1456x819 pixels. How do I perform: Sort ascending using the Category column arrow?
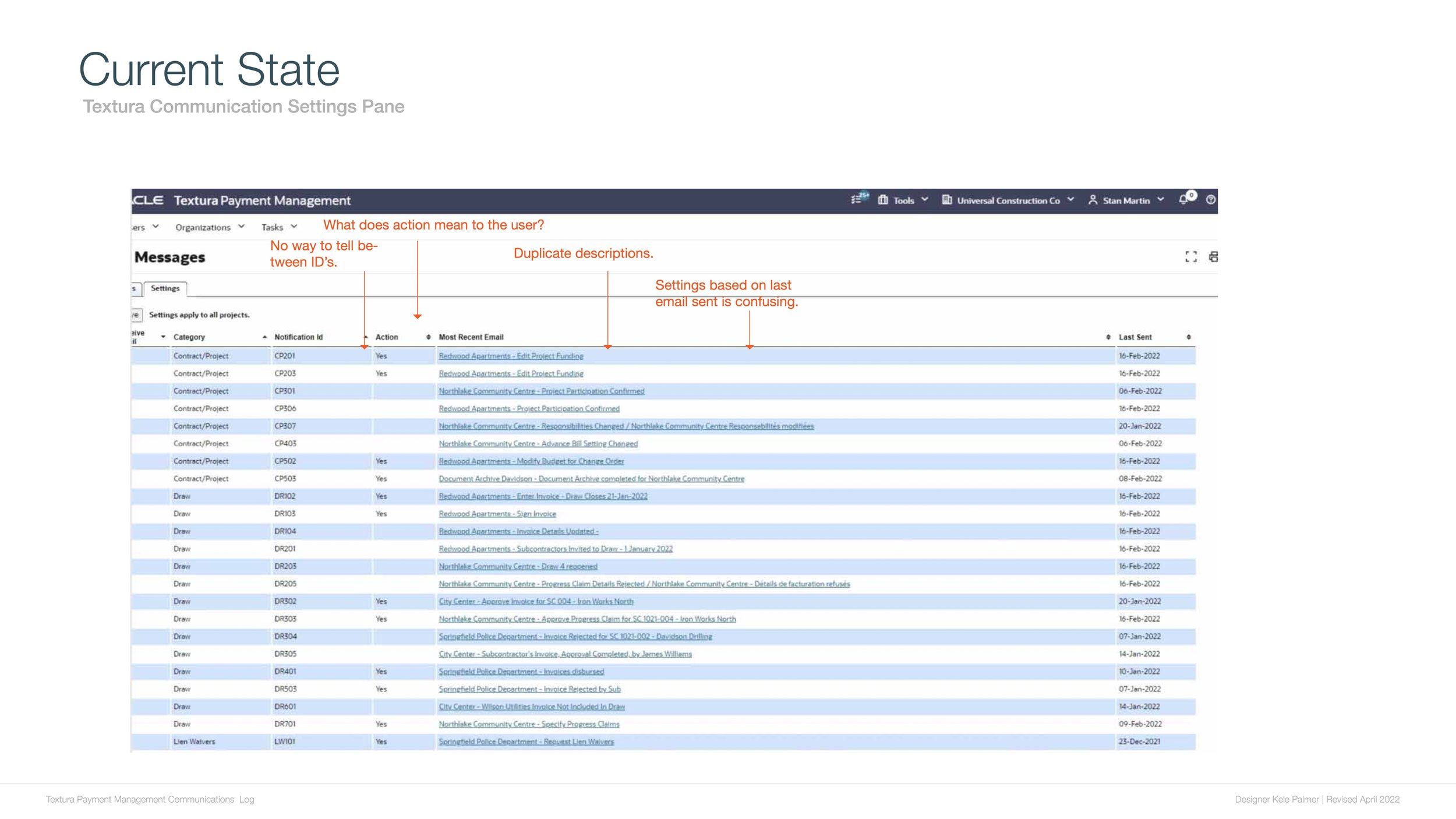click(264, 337)
